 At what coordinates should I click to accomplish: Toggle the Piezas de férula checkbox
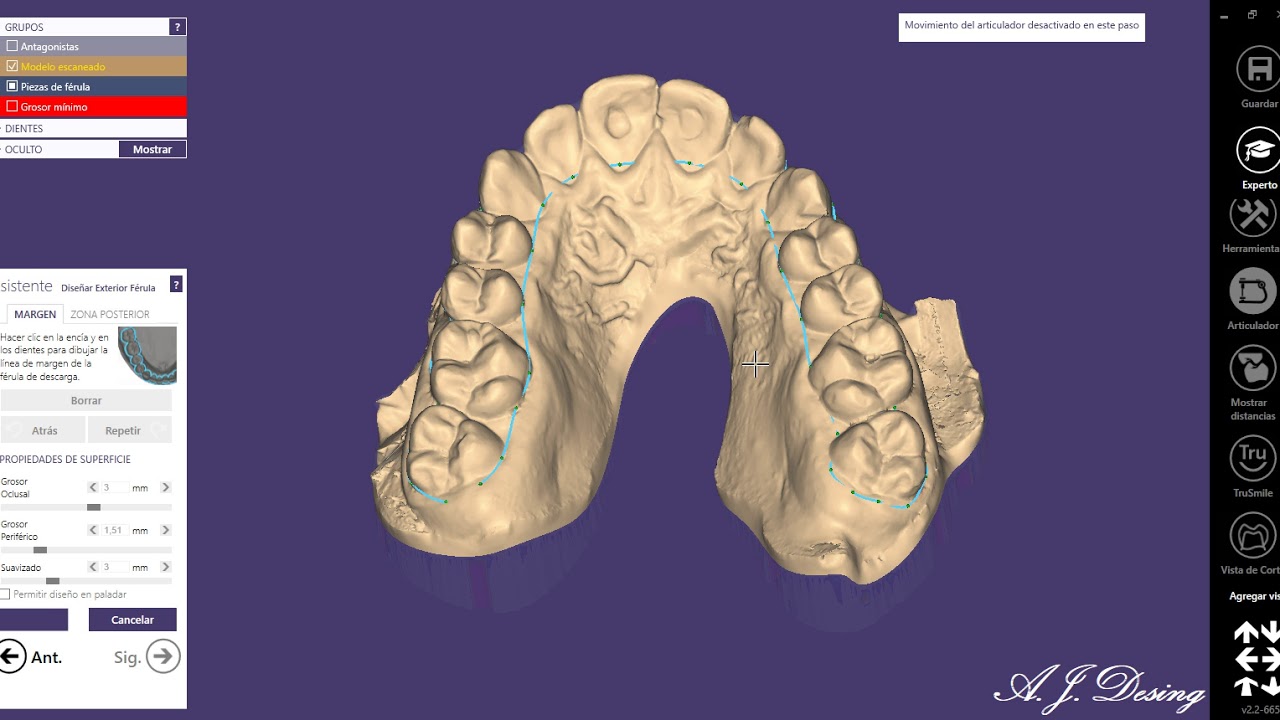tap(12, 86)
